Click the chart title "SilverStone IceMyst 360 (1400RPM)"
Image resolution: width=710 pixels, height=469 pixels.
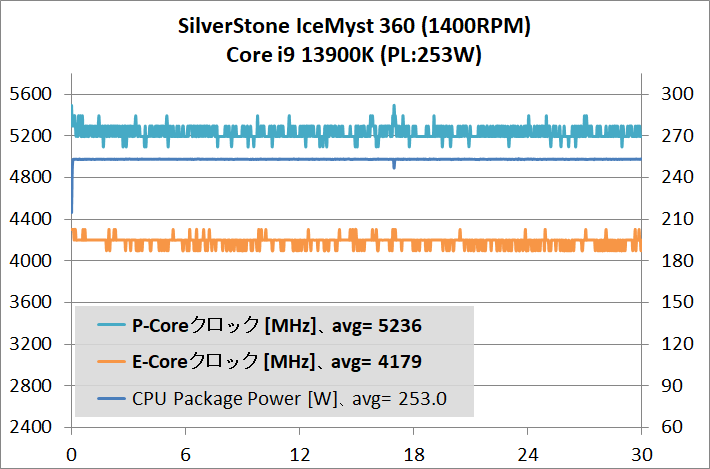[x=354, y=26]
